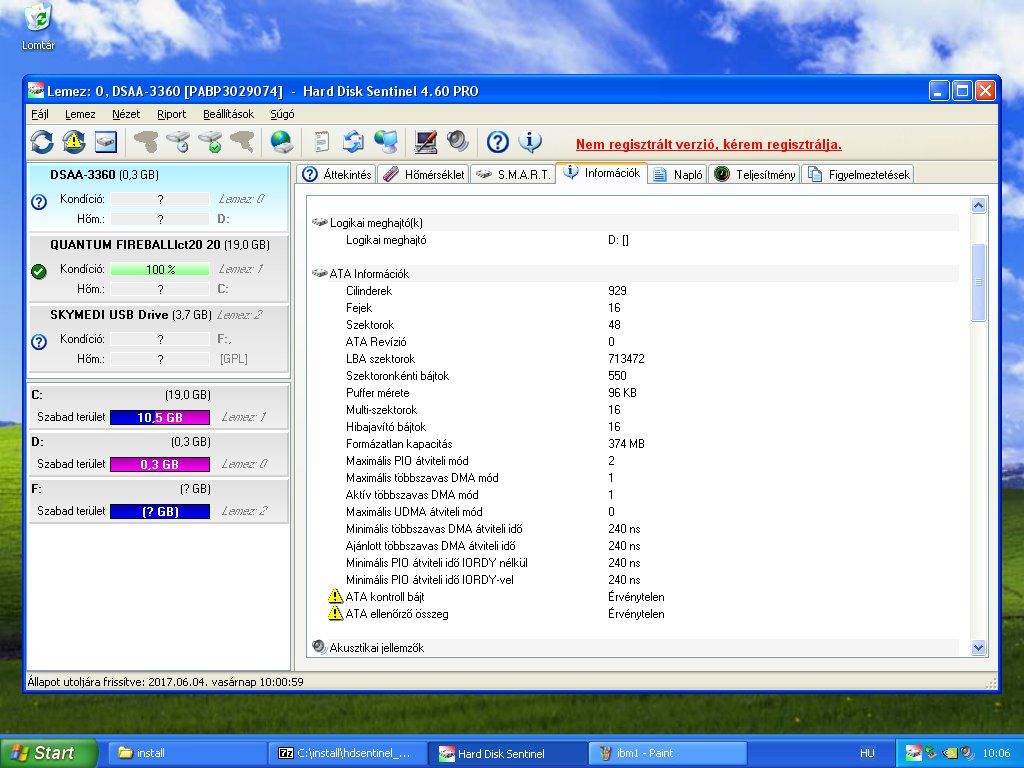The height and width of the screenshot is (768, 1024).
Task: Click the disk with green check icon
Action: [x=210, y=142]
